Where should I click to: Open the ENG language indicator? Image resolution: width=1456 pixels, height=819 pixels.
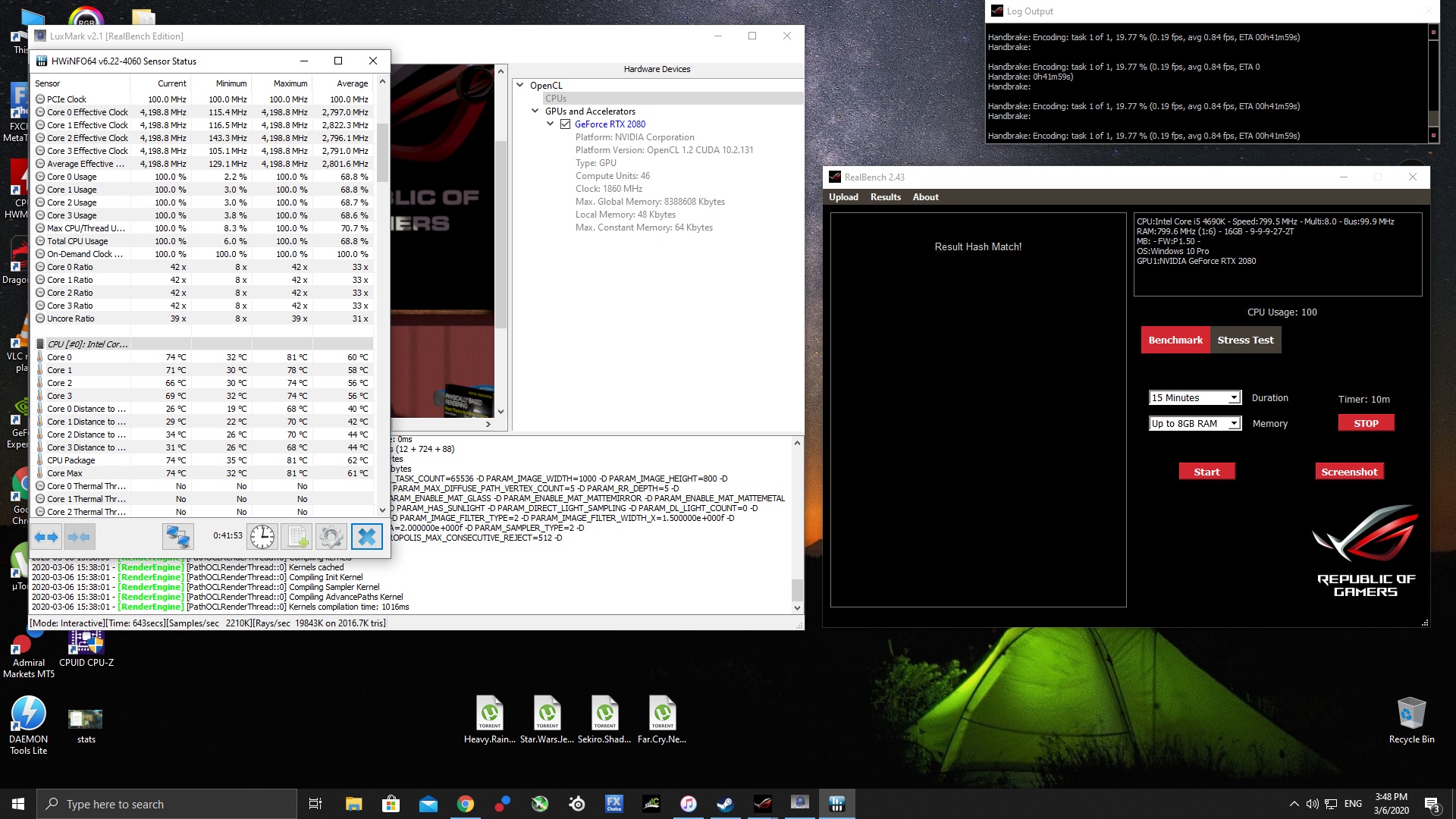(1353, 804)
